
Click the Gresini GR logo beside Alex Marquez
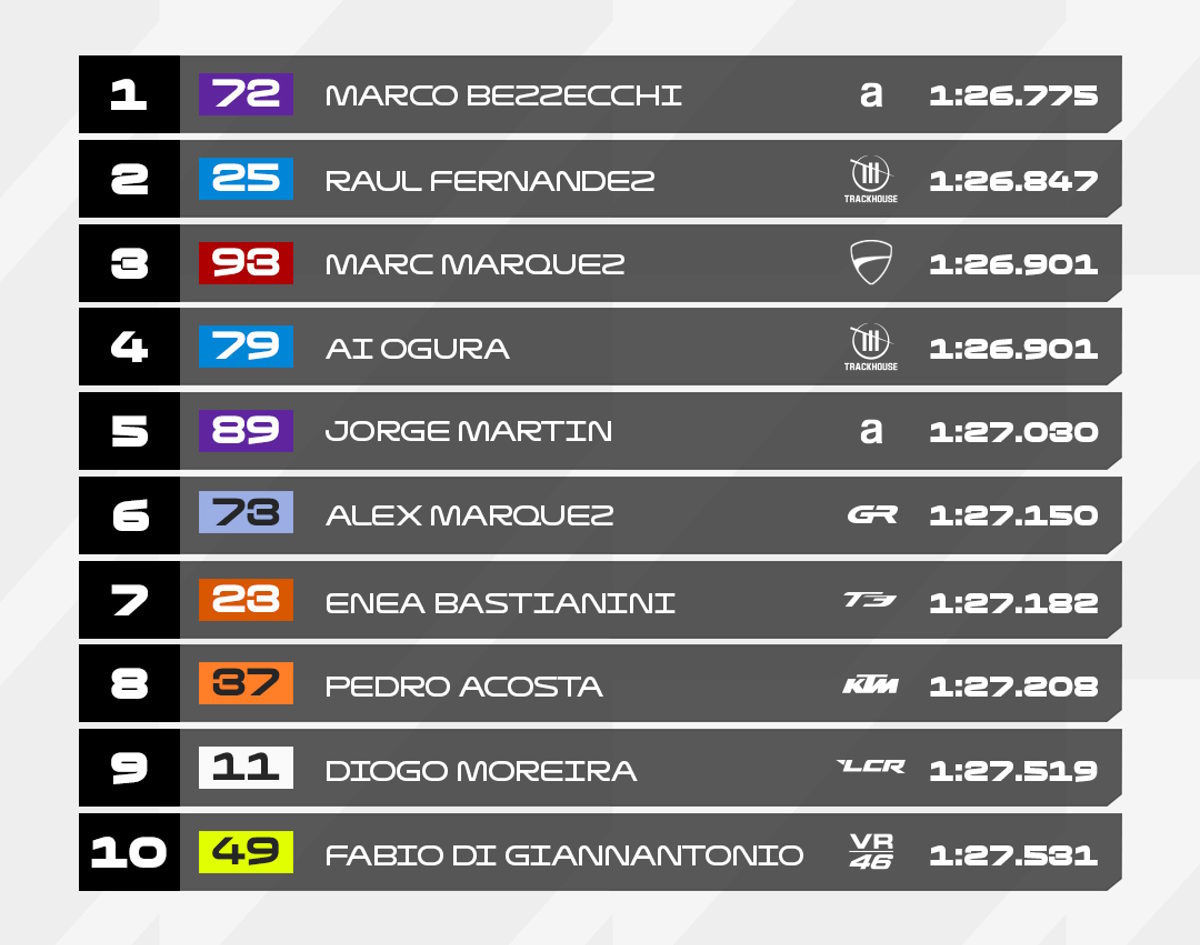872,515
